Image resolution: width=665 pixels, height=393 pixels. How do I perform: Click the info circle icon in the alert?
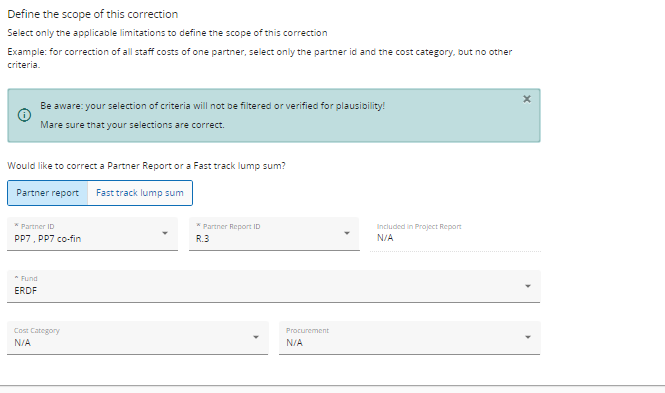24,115
